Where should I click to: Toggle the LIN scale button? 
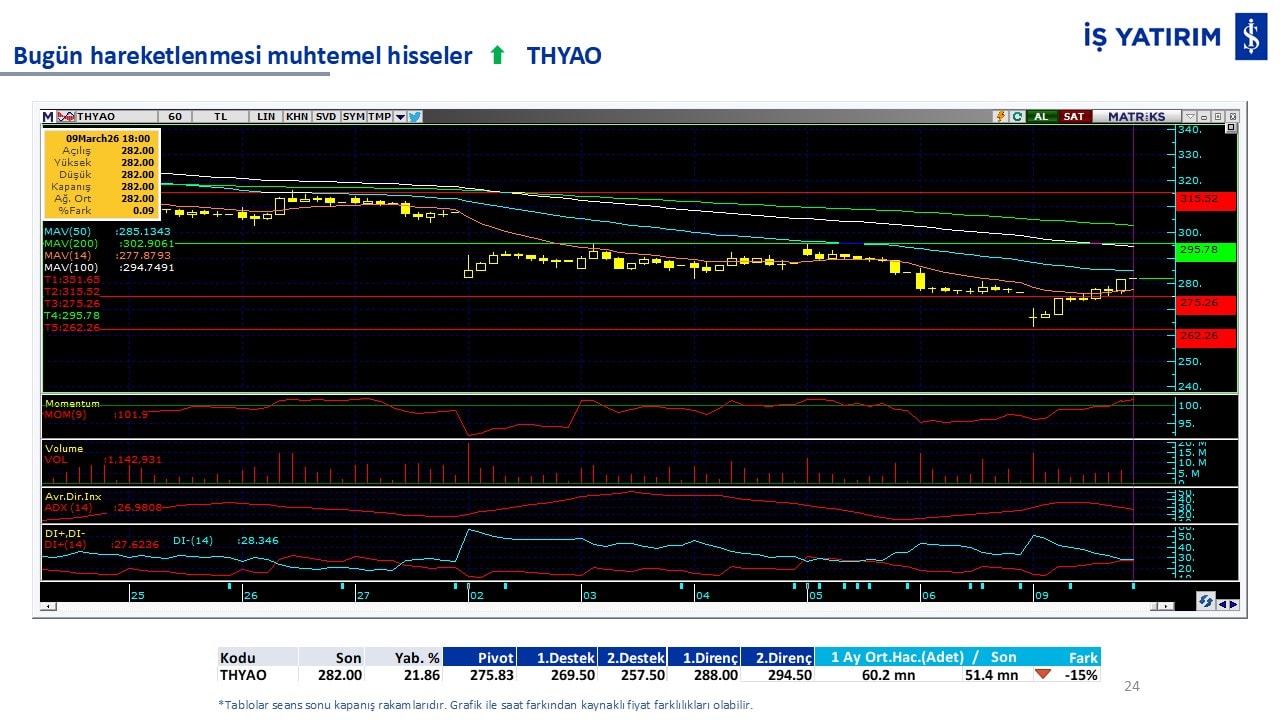pyautogui.click(x=265, y=117)
